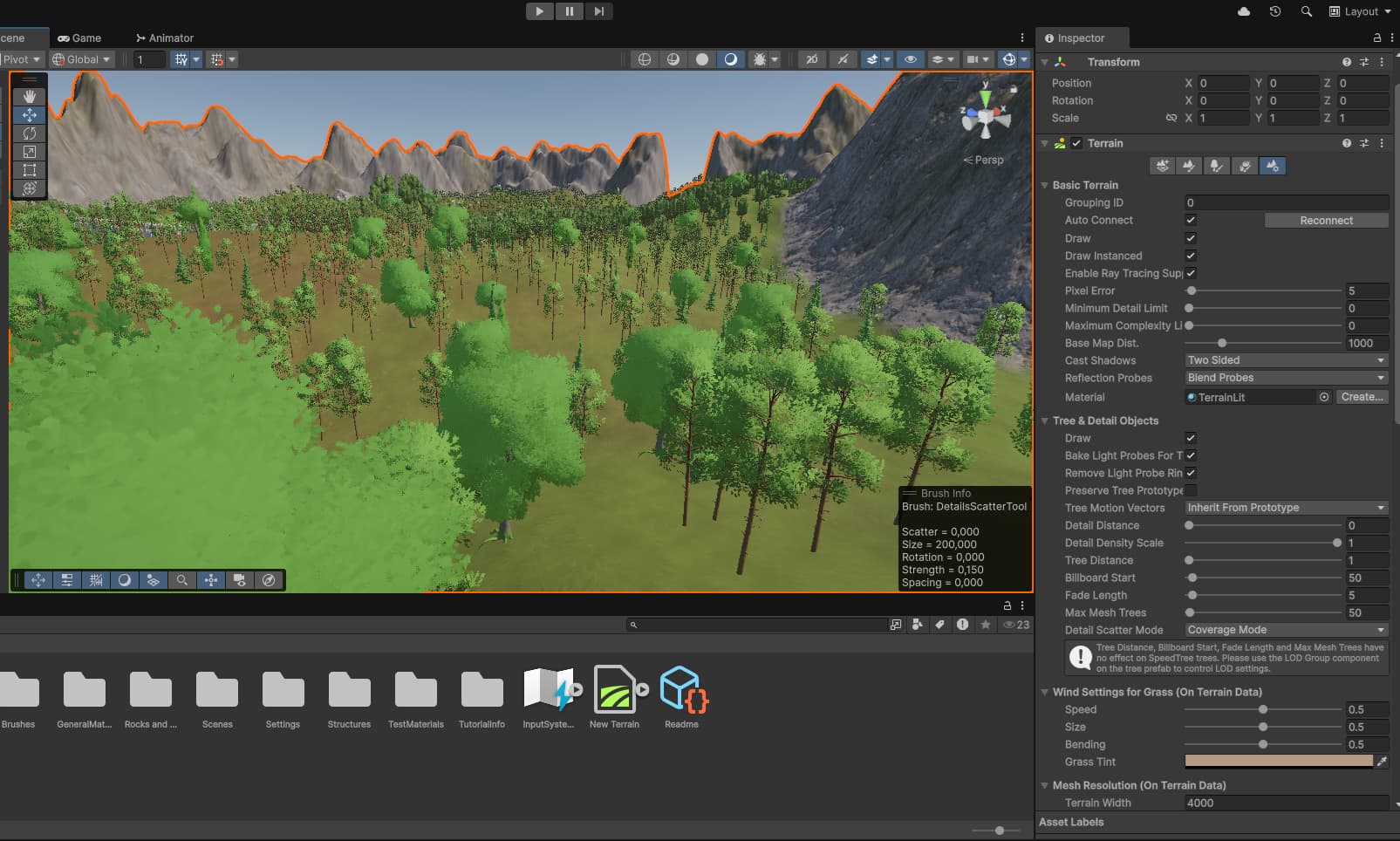Open the Cast Shadows dropdown showing Two Sided
This screenshot has height=841, width=1400.
click(1285, 359)
